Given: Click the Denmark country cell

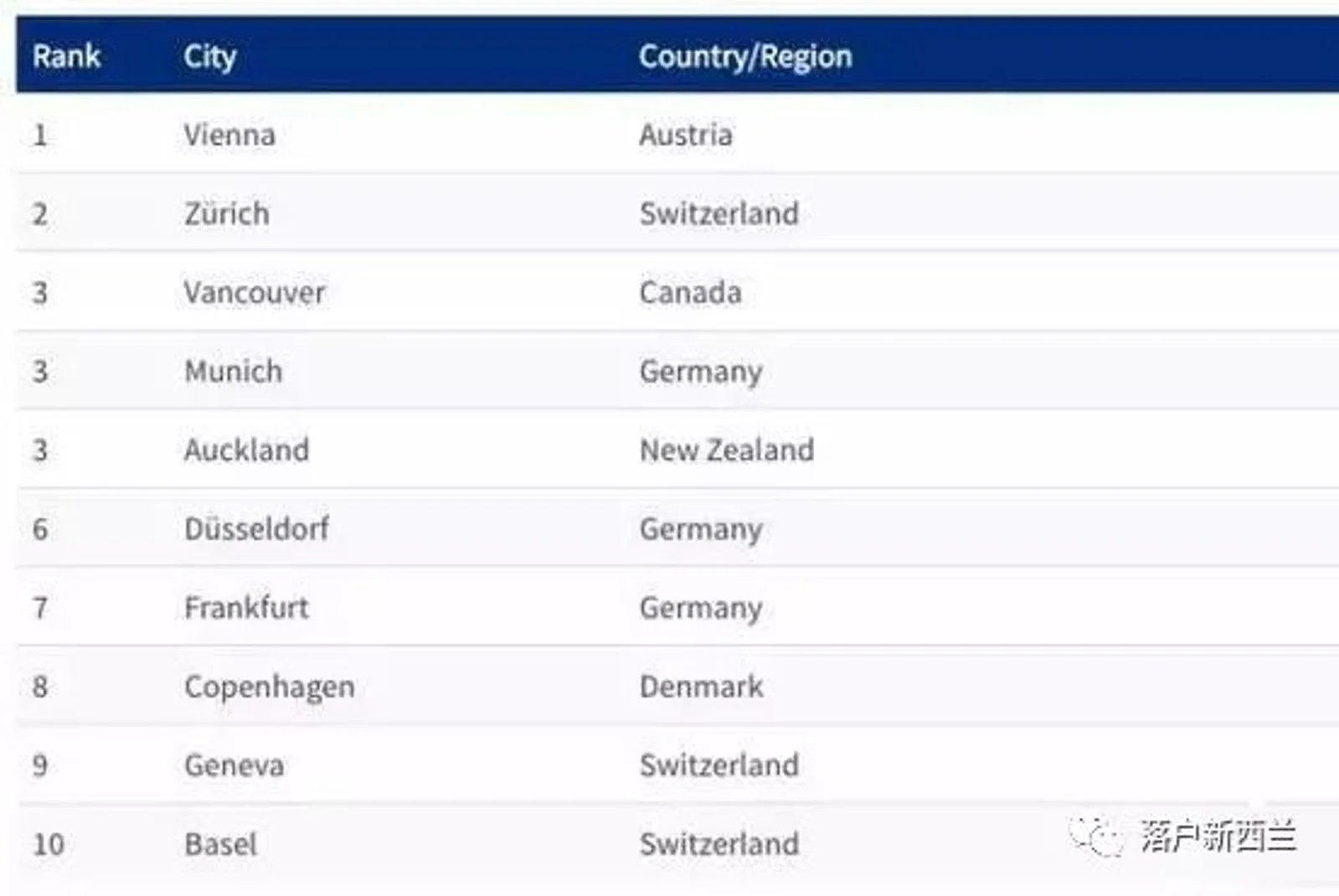Looking at the screenshot, I should [702, 686].
